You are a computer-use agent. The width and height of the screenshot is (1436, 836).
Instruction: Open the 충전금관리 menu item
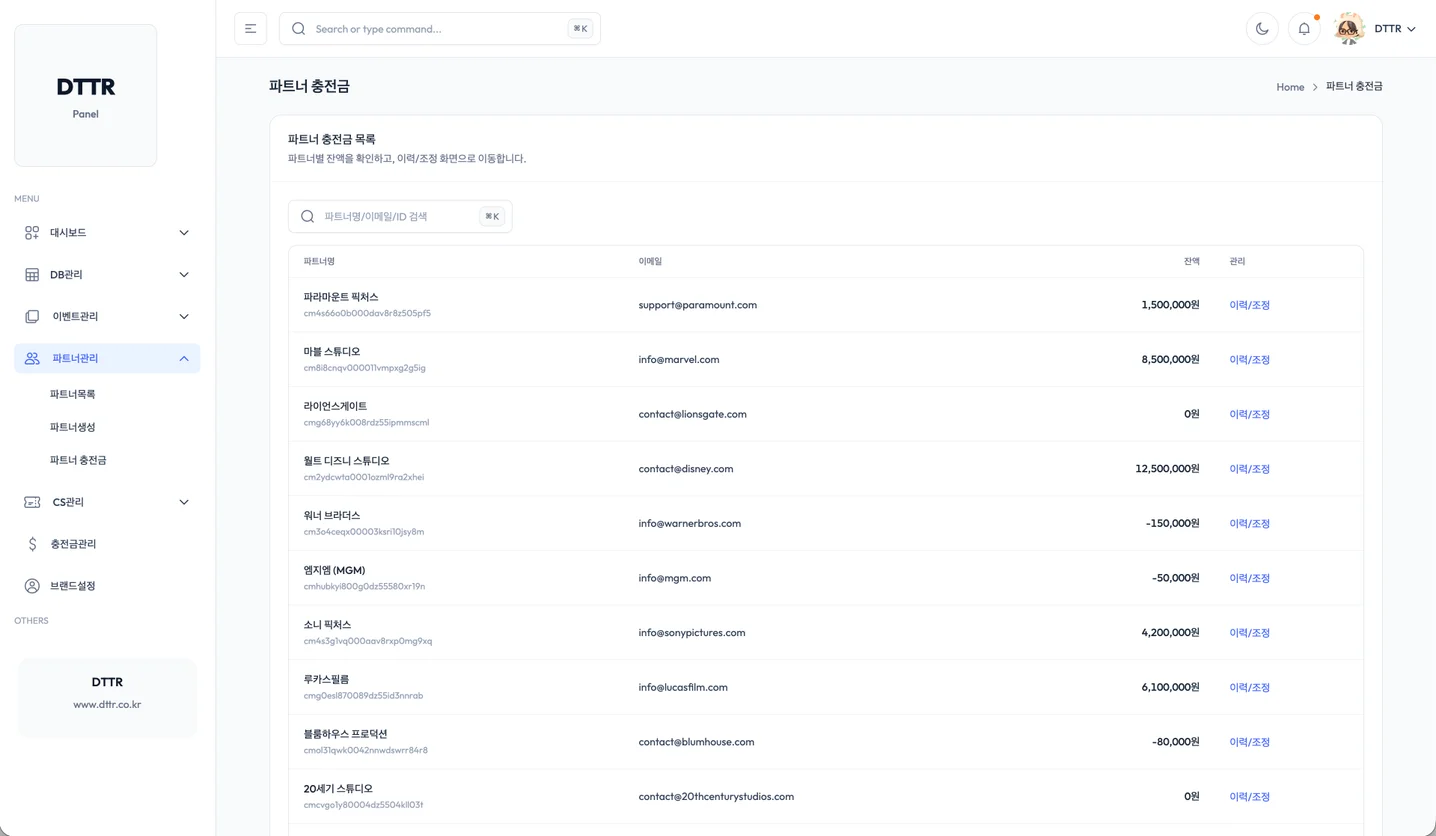point(107,544)
